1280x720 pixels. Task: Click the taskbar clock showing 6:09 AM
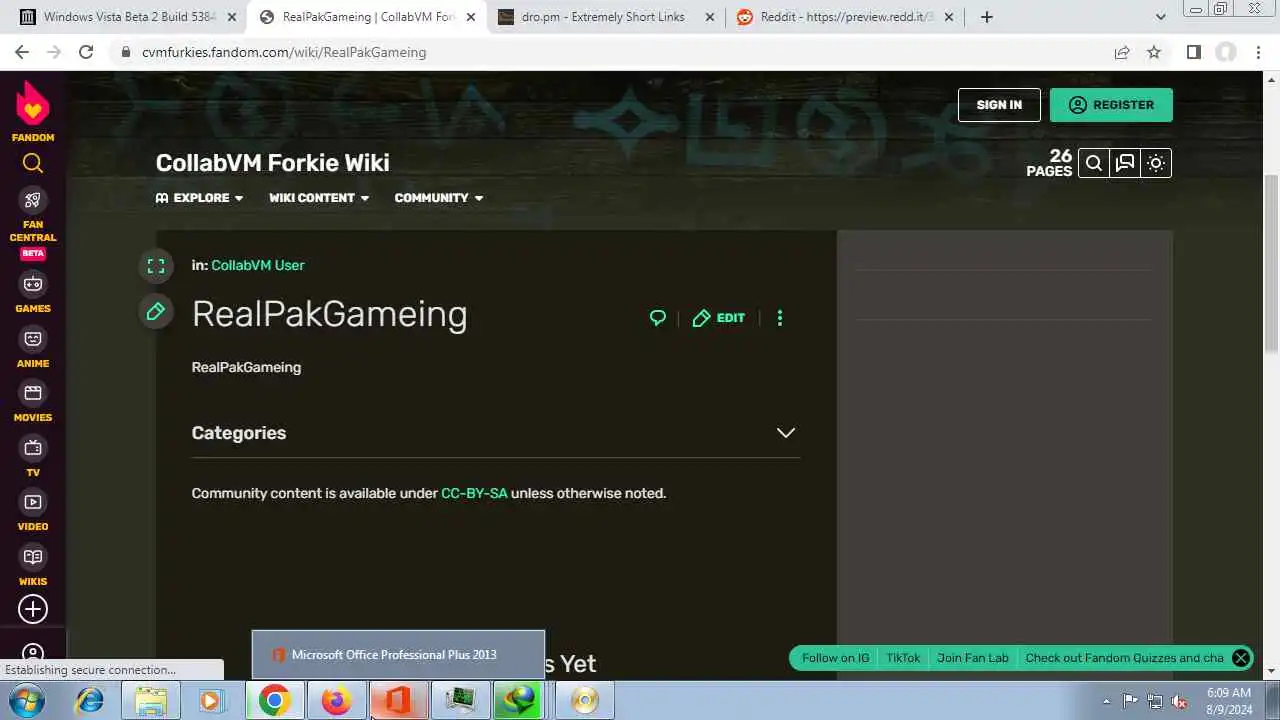pos(1228,701)
